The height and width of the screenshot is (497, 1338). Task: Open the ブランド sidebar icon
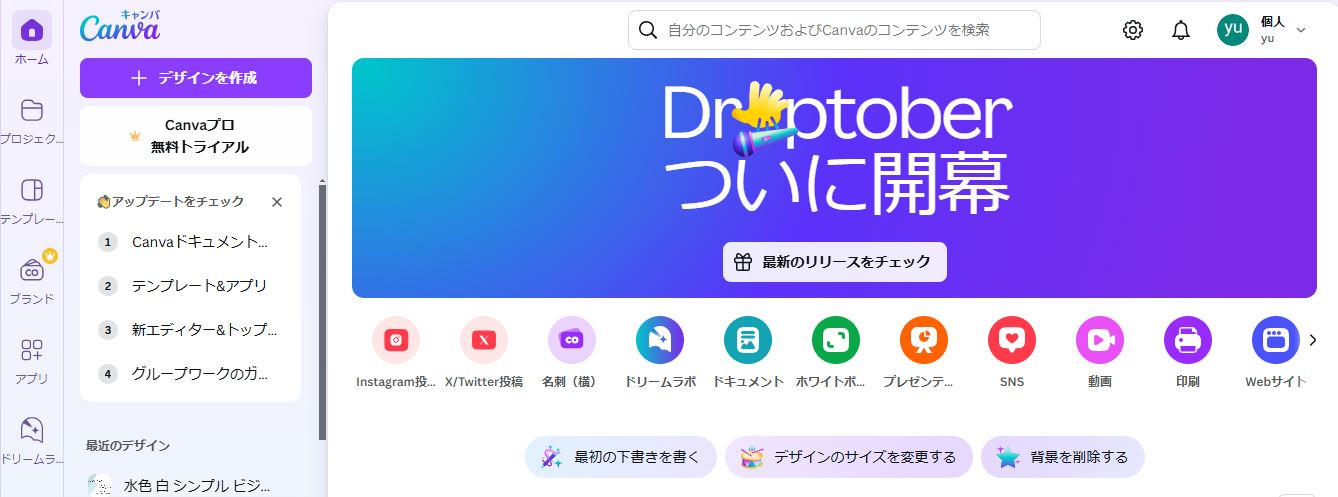pyautogui.click(x=32, y=271)
